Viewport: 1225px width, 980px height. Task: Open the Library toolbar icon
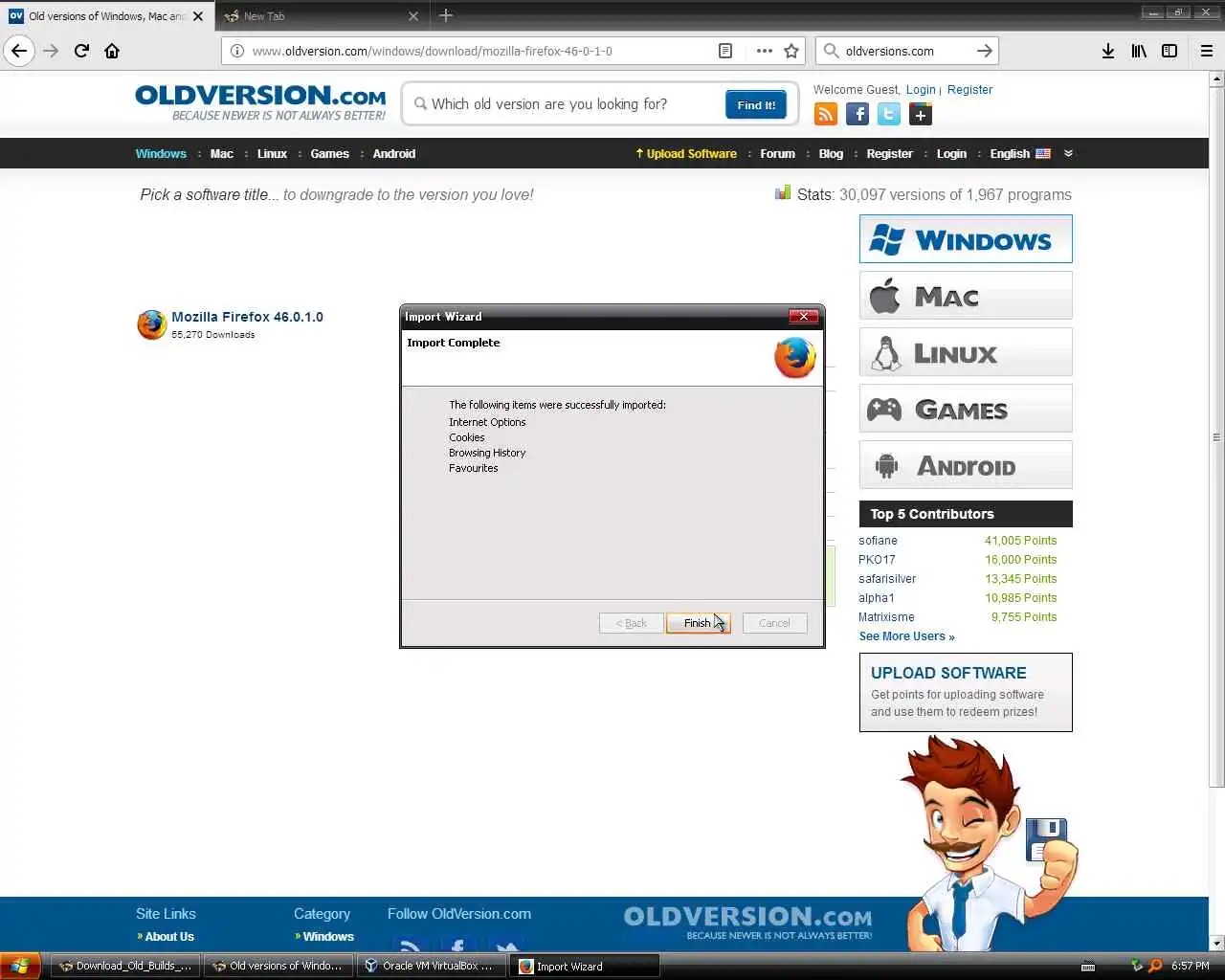[x=1139, y=51]
